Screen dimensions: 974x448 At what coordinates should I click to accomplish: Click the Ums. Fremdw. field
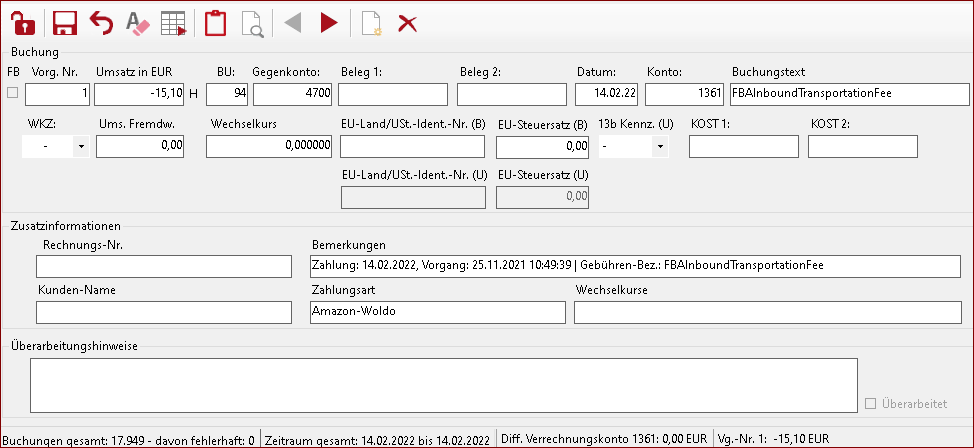[x=140, y=146]
